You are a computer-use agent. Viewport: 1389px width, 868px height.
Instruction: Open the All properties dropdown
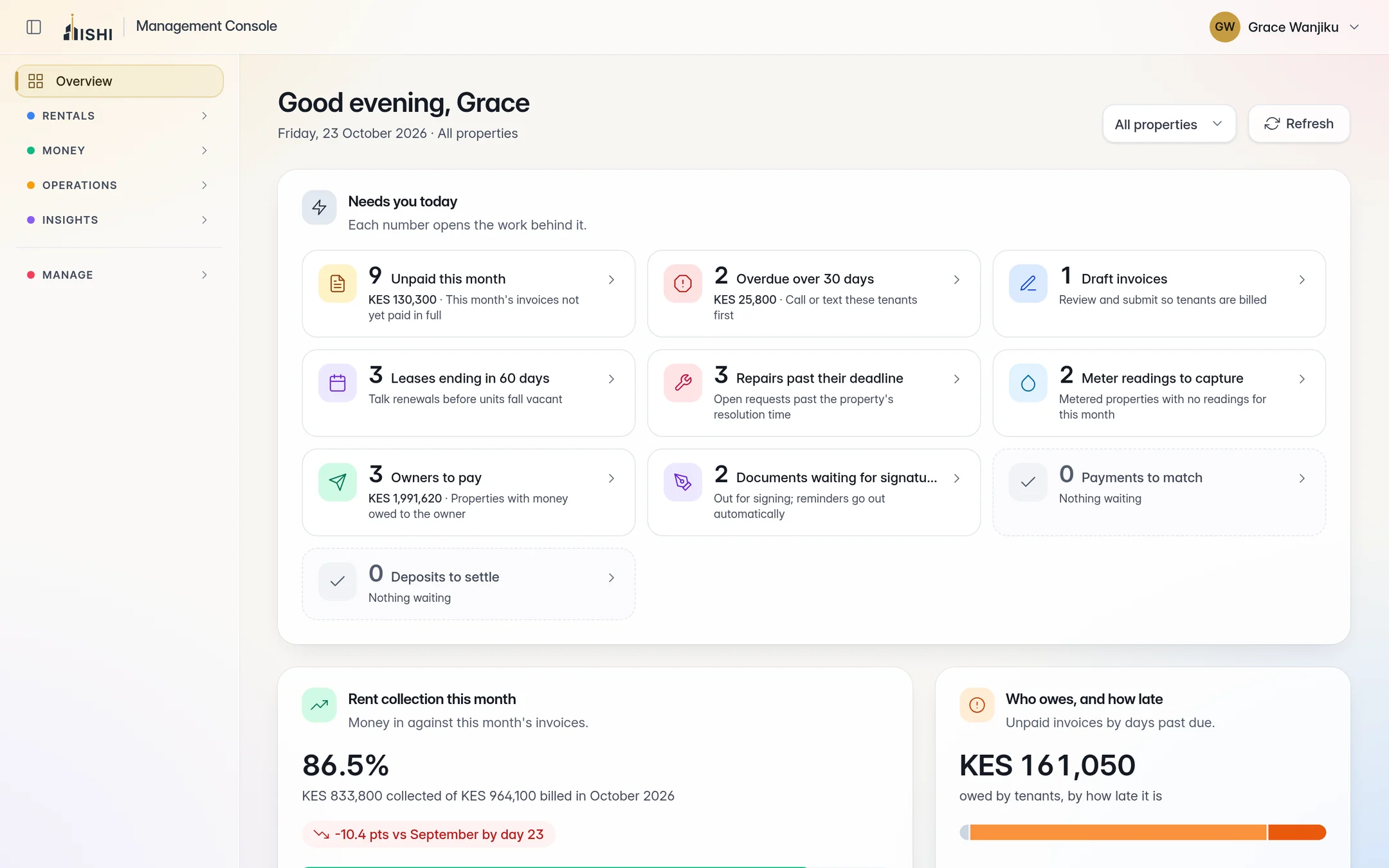click(x=1169, y=124)
